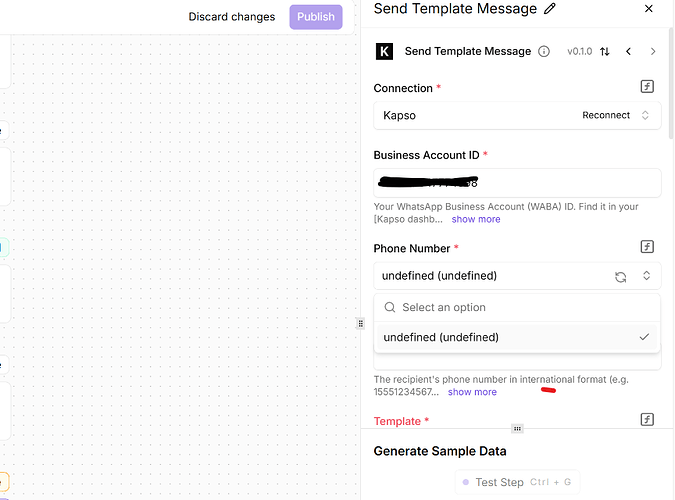The width and height of the screenshot is (675, 500).
Task: Click the Select an option search box
Action: click(x=517, y=307)
